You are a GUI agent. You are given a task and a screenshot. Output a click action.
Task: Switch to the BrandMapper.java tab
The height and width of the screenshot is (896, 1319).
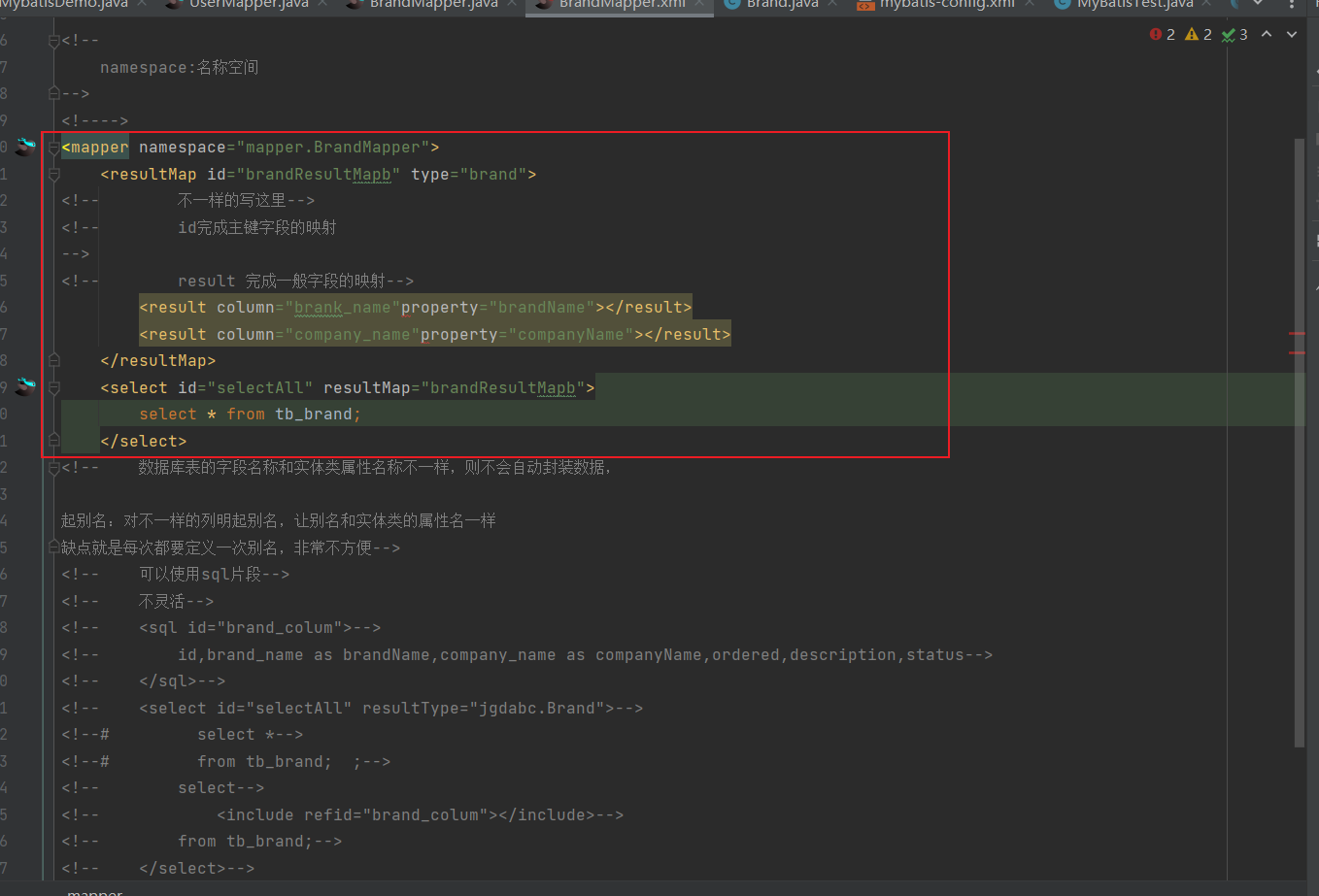pos(433,5)
